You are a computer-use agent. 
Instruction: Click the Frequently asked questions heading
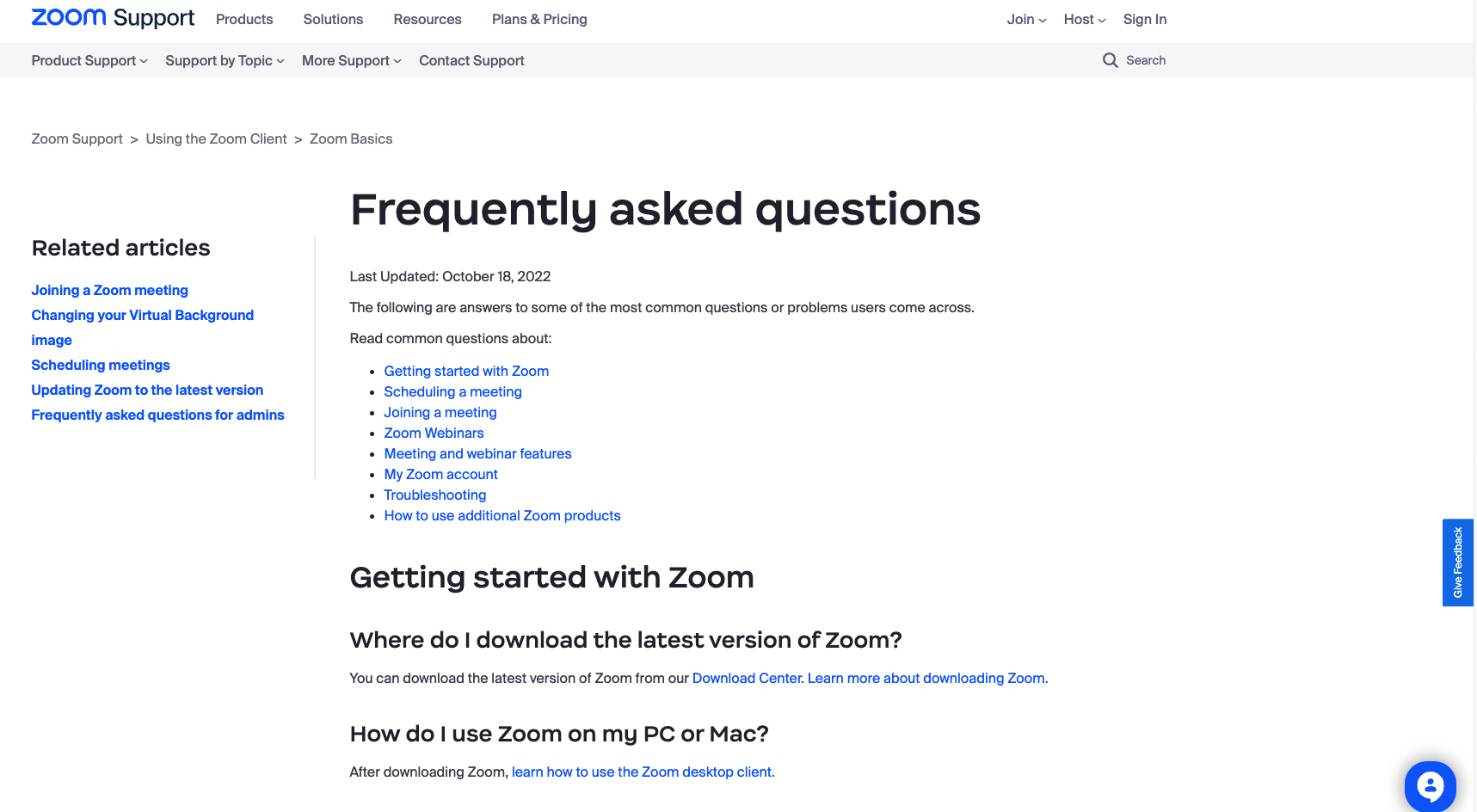[x=665, y=209]
